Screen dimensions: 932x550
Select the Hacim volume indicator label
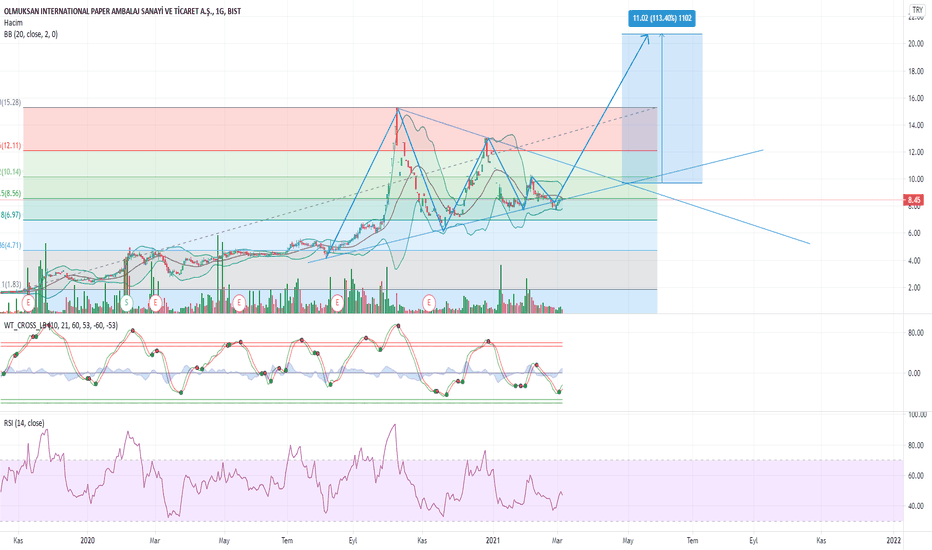pyautogui.click(x=13, y=23)
